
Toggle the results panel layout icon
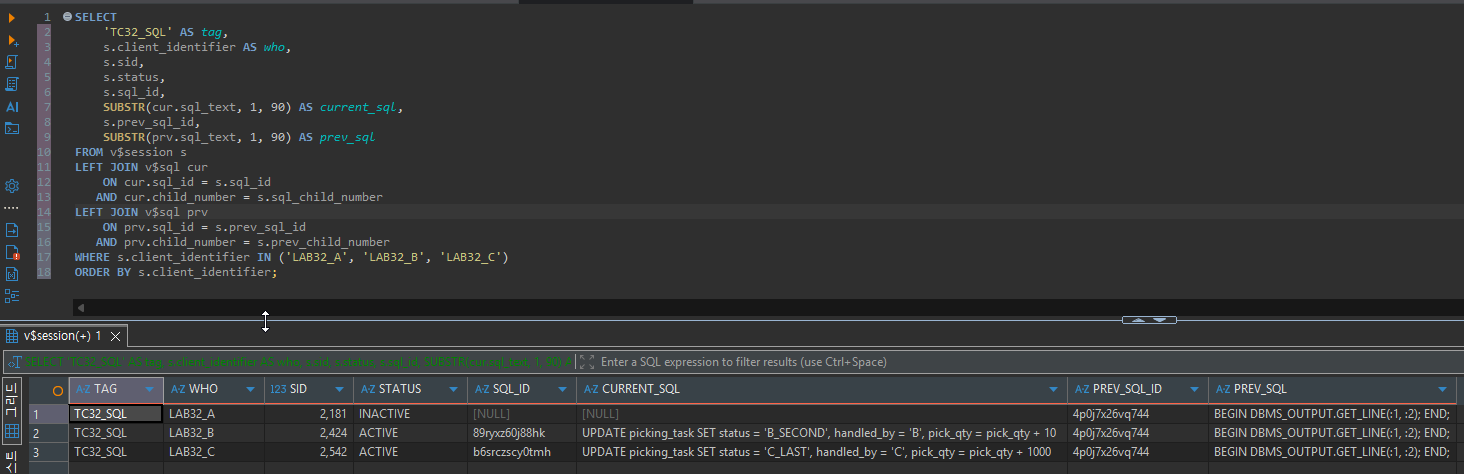13,296
